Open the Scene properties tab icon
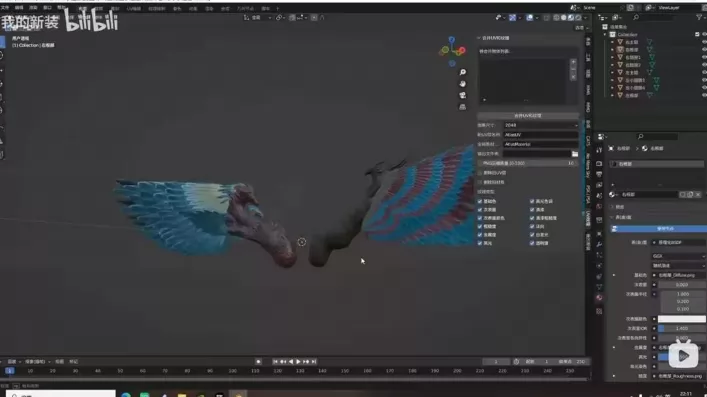This screenshot has width=707, height=397. (599, 196)
